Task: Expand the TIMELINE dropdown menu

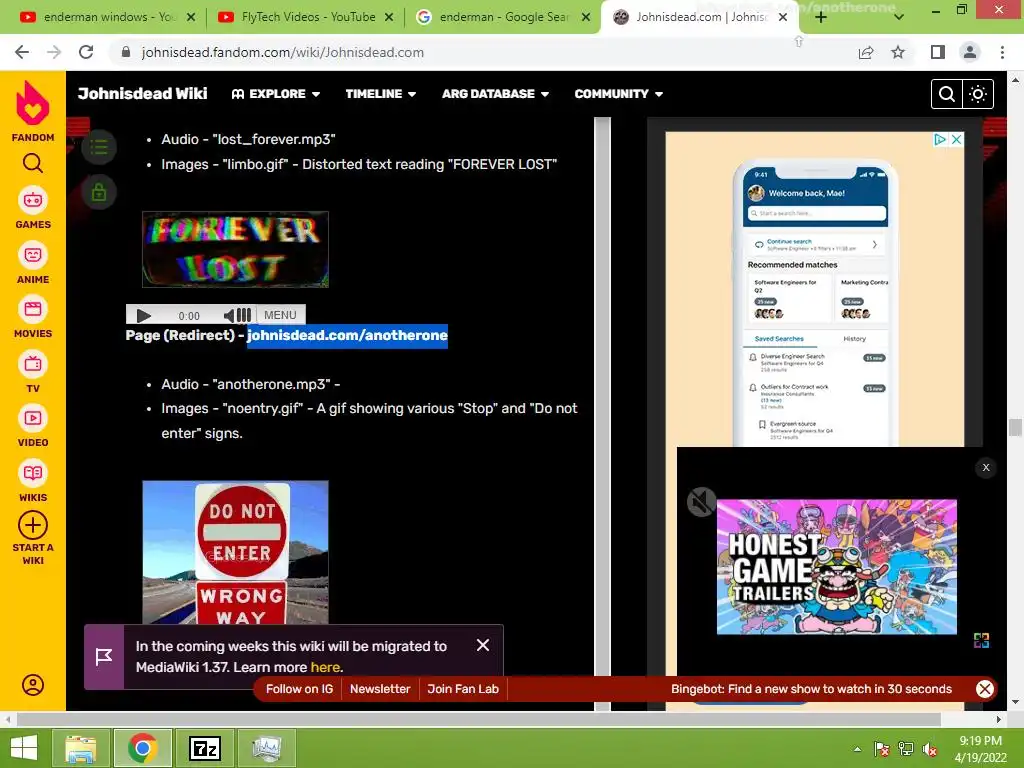Action: point(381,94)
